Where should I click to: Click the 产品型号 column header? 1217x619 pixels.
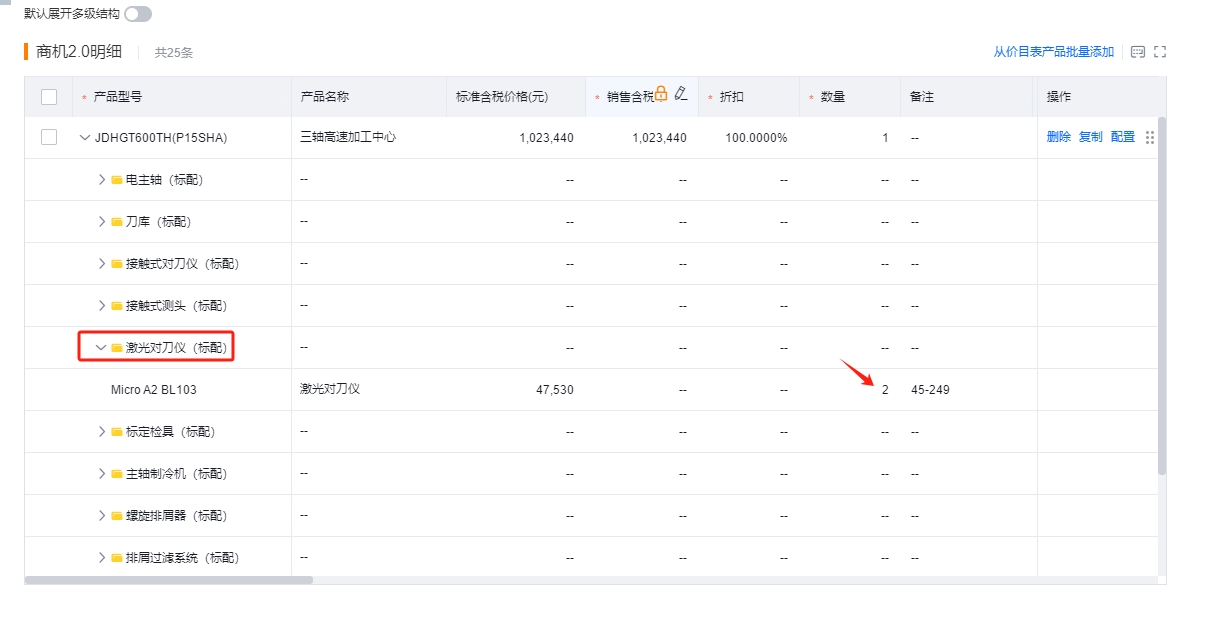(x=118, y=97)
